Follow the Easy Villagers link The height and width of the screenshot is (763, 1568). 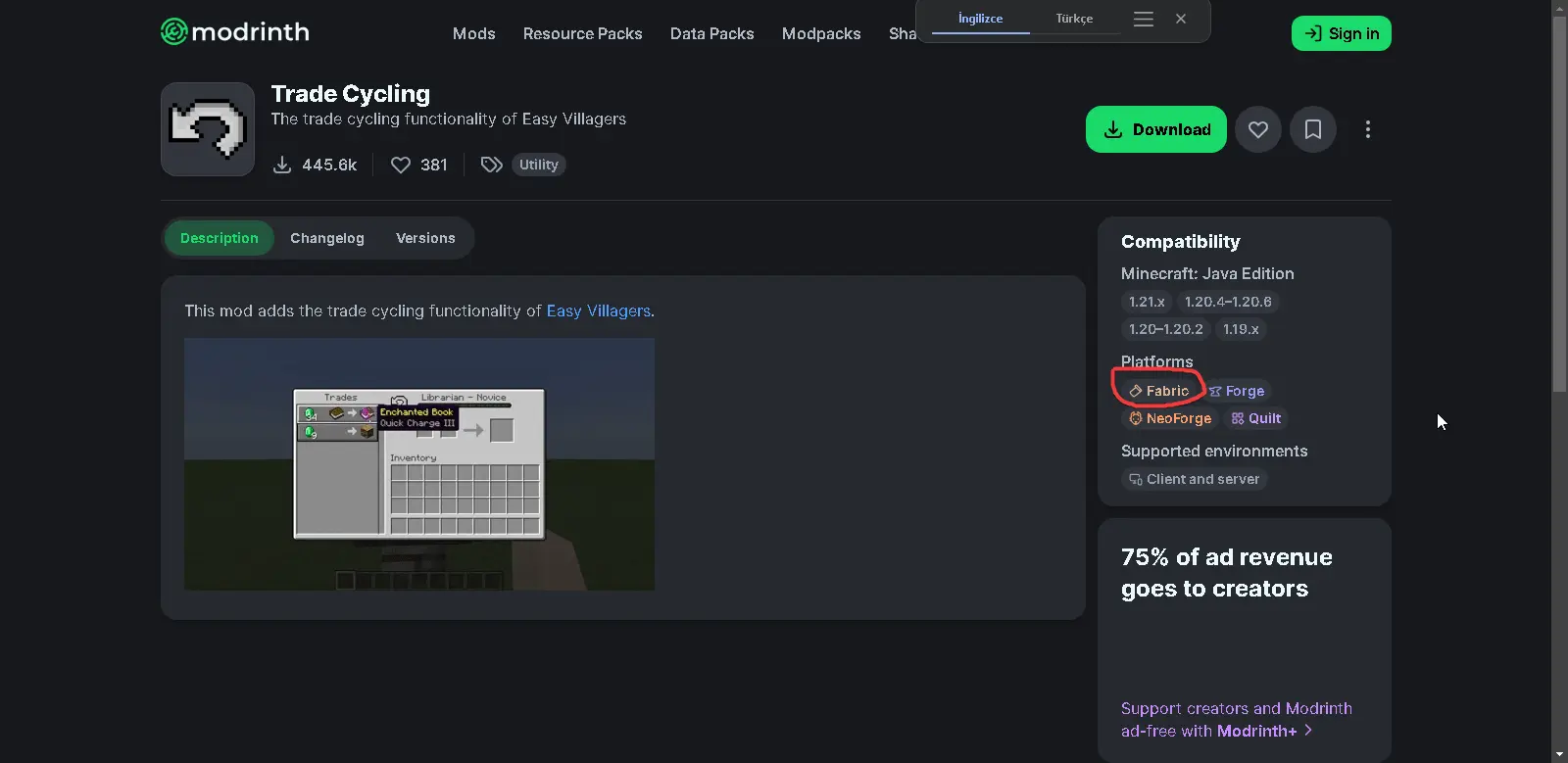(599, 310)
